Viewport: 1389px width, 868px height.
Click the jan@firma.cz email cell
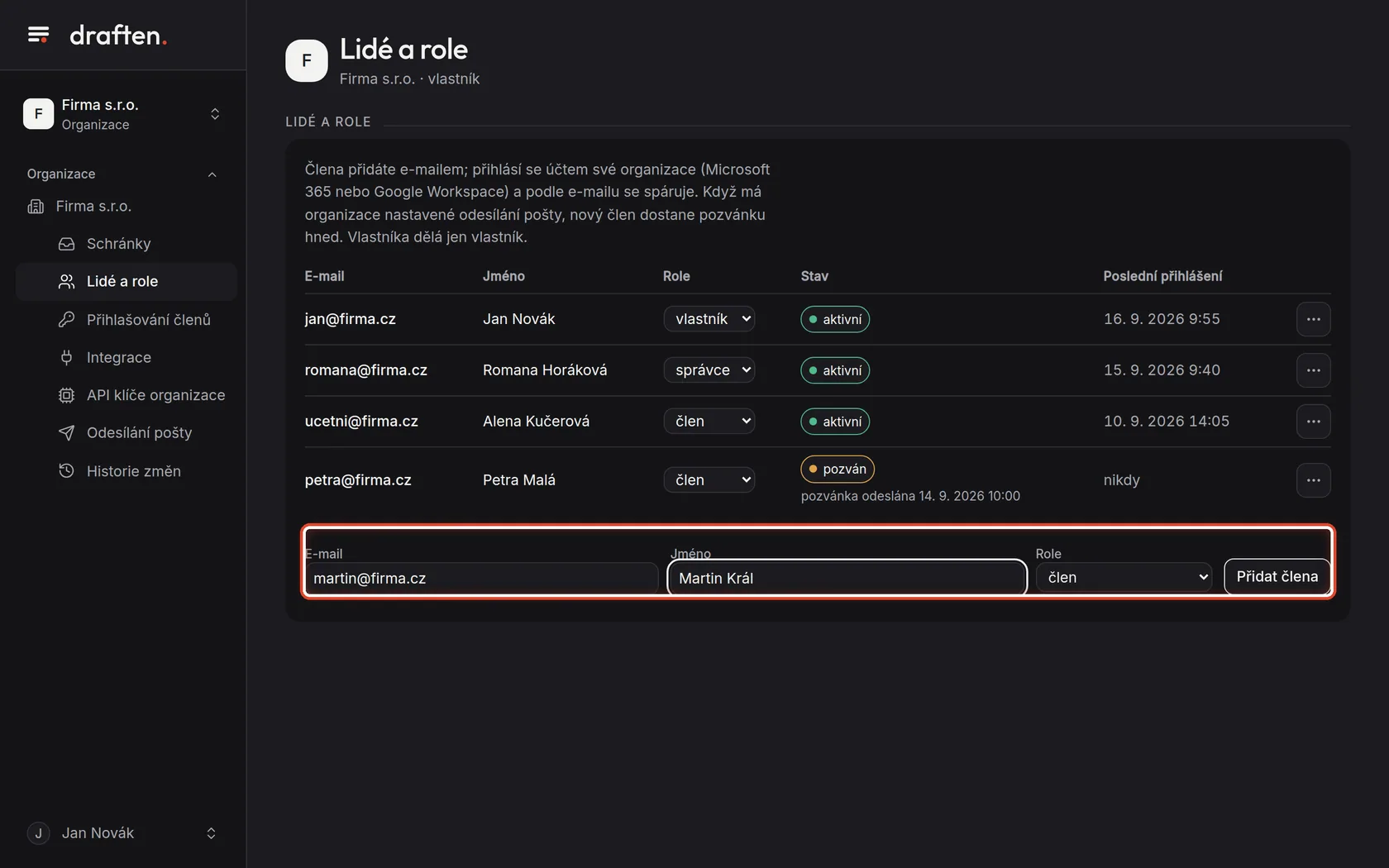pos(351,319)
